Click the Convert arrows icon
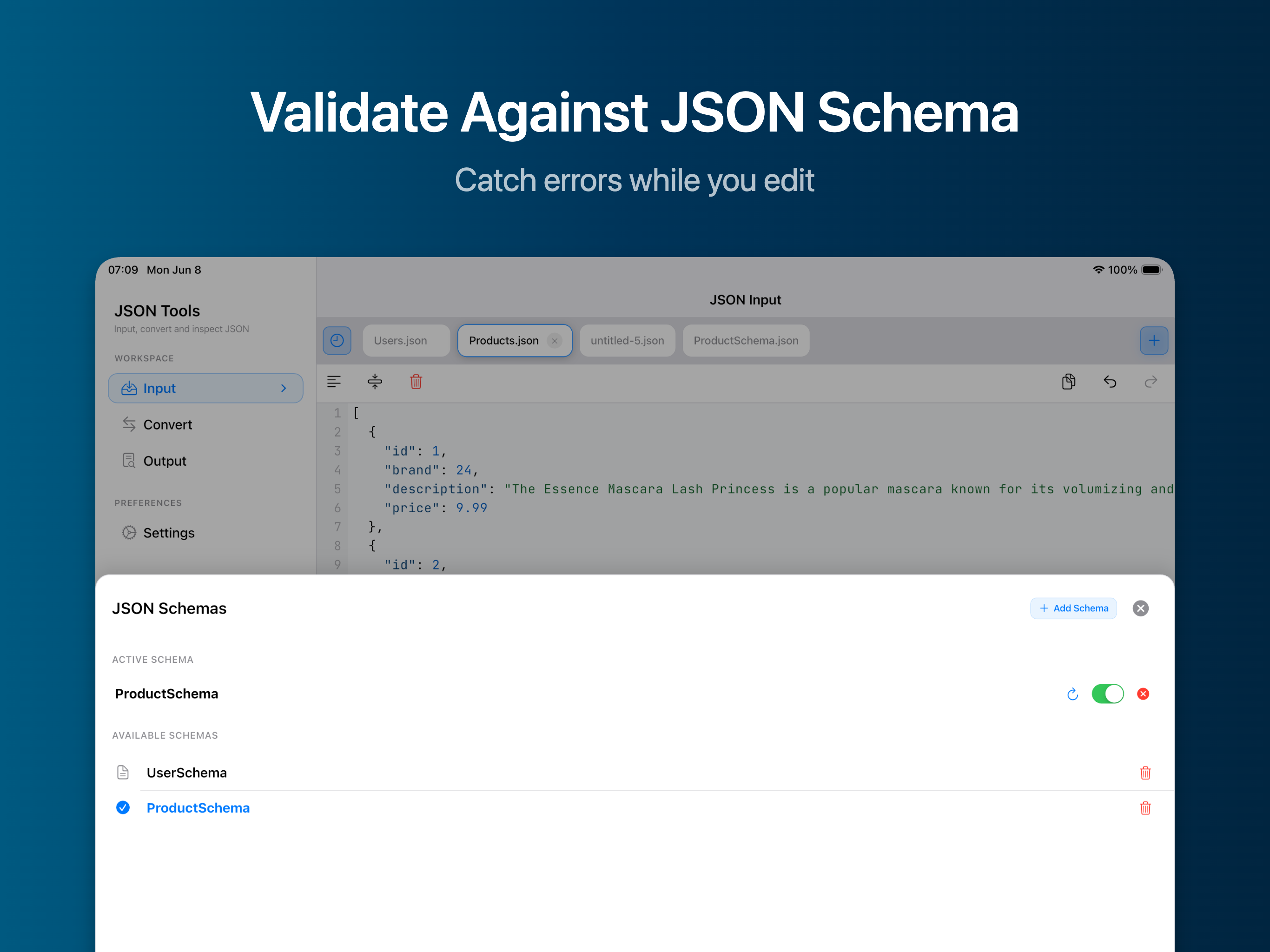Viewport: 1270px width, 952px height. 129,424
